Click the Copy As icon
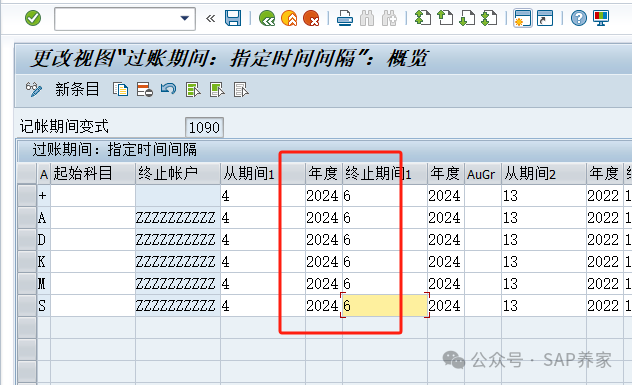Viewport: 632px width, 385px height. [x=120, y=89]
